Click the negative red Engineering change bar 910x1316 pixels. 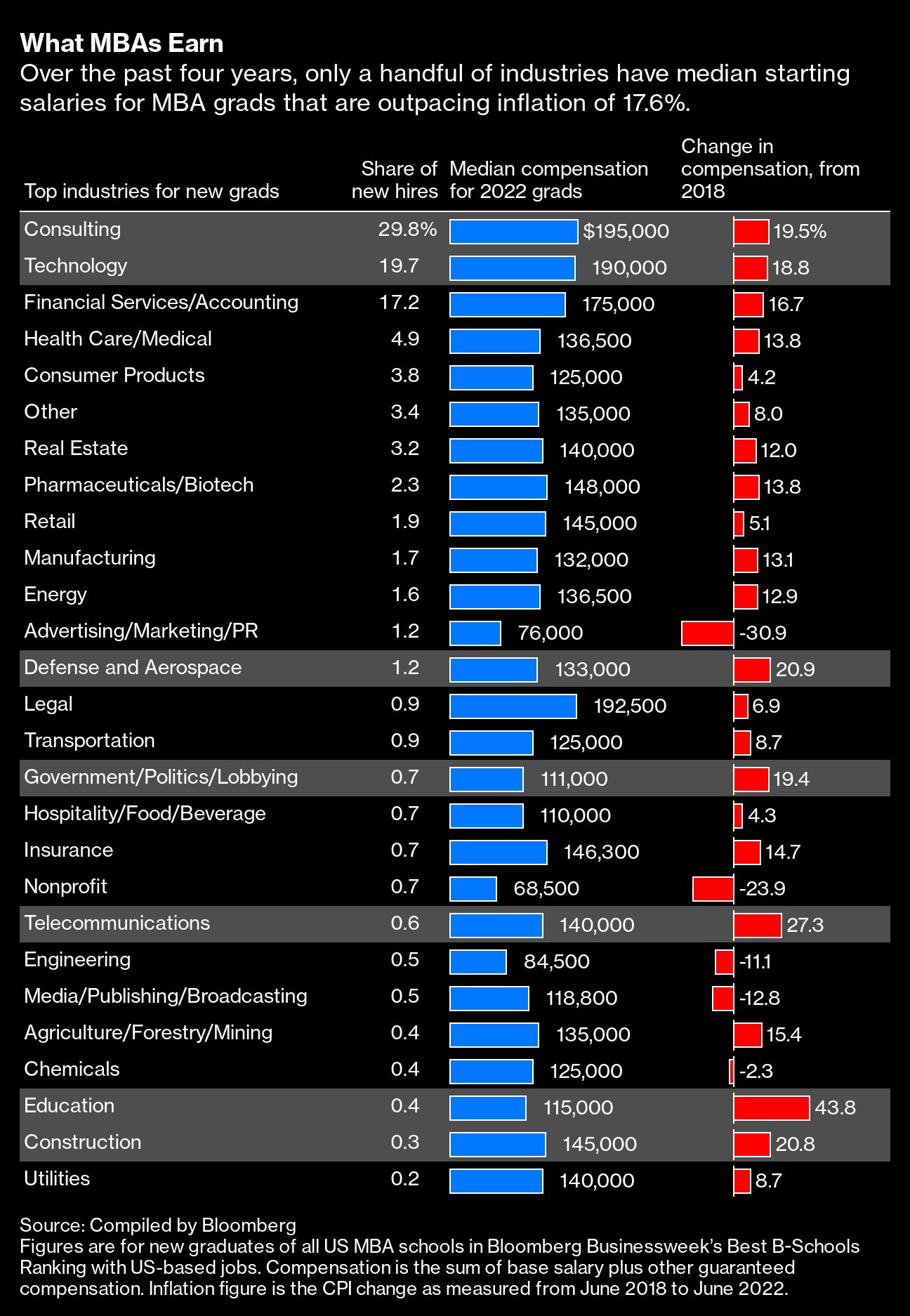point(724,961)
